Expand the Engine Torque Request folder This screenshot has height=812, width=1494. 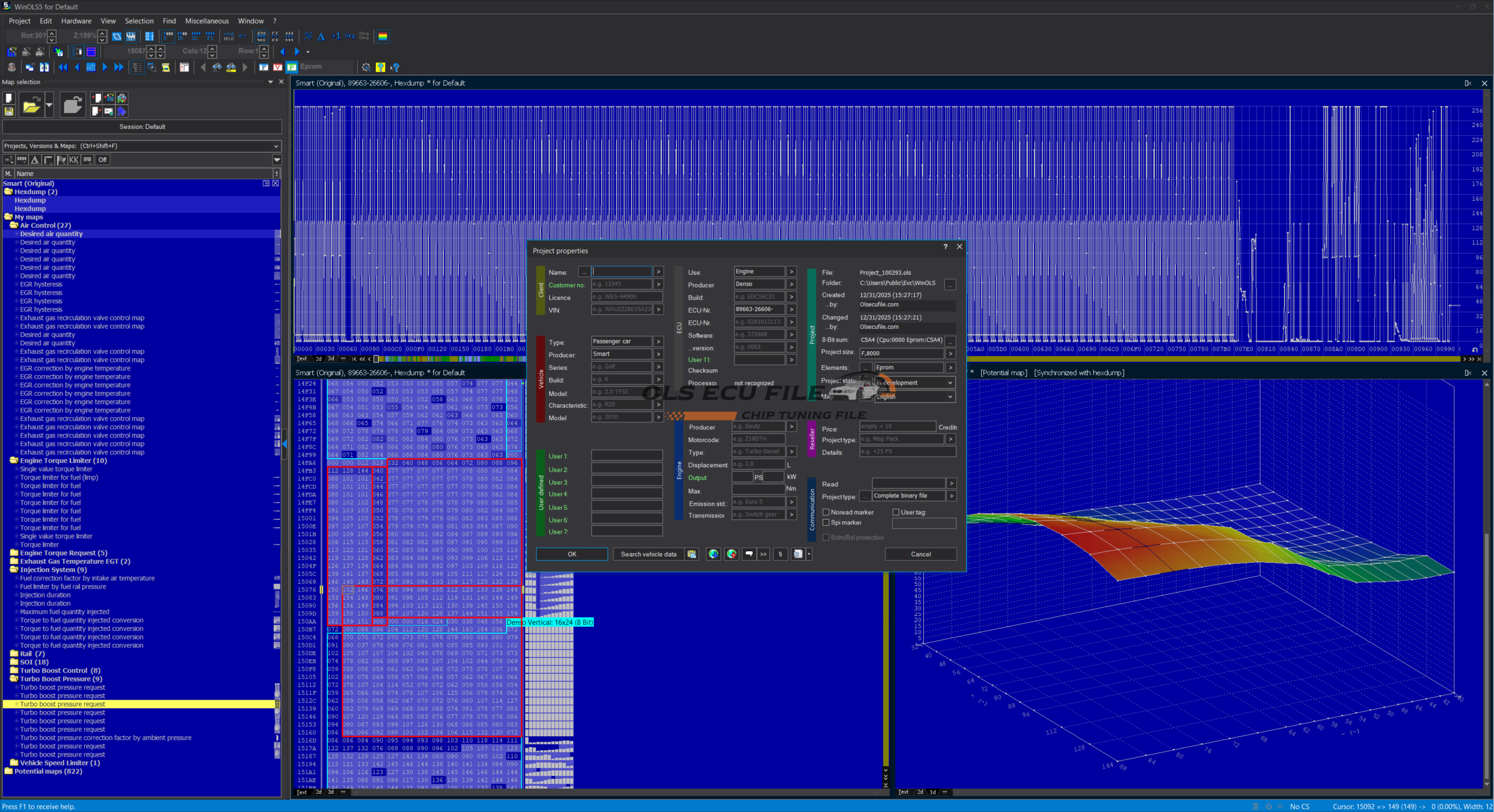tap(14, 553)
